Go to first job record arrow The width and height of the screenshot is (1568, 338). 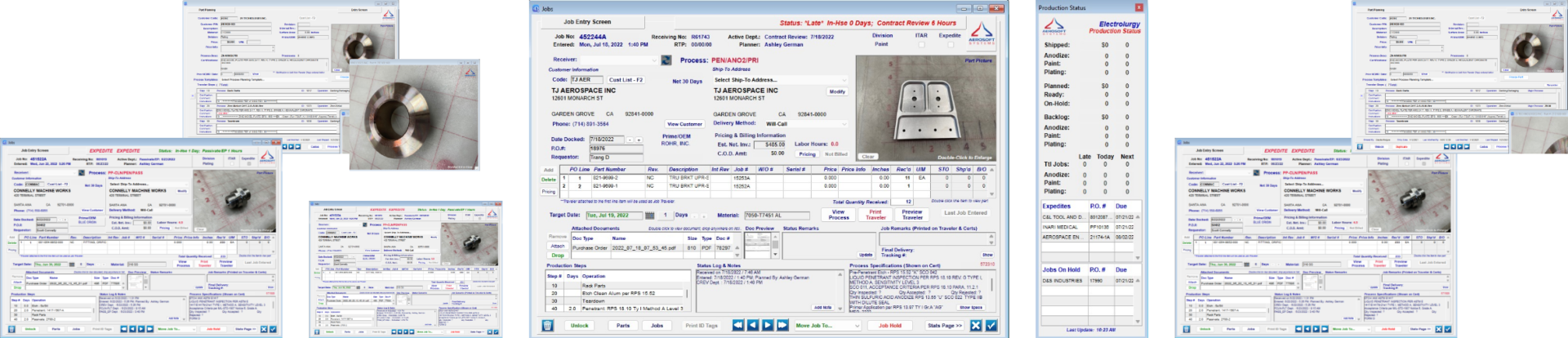click(x=737, y=325)
